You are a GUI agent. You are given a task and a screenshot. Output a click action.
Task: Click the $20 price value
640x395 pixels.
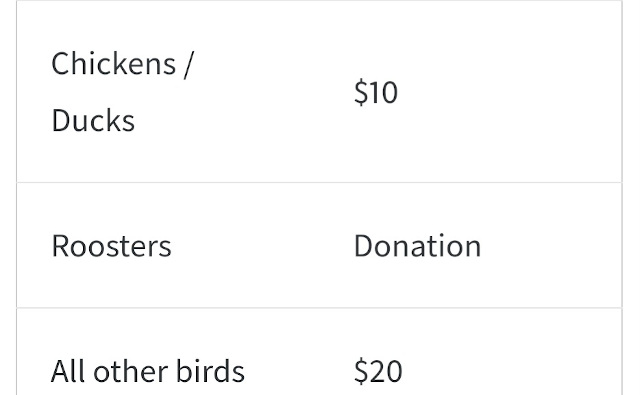378,371
